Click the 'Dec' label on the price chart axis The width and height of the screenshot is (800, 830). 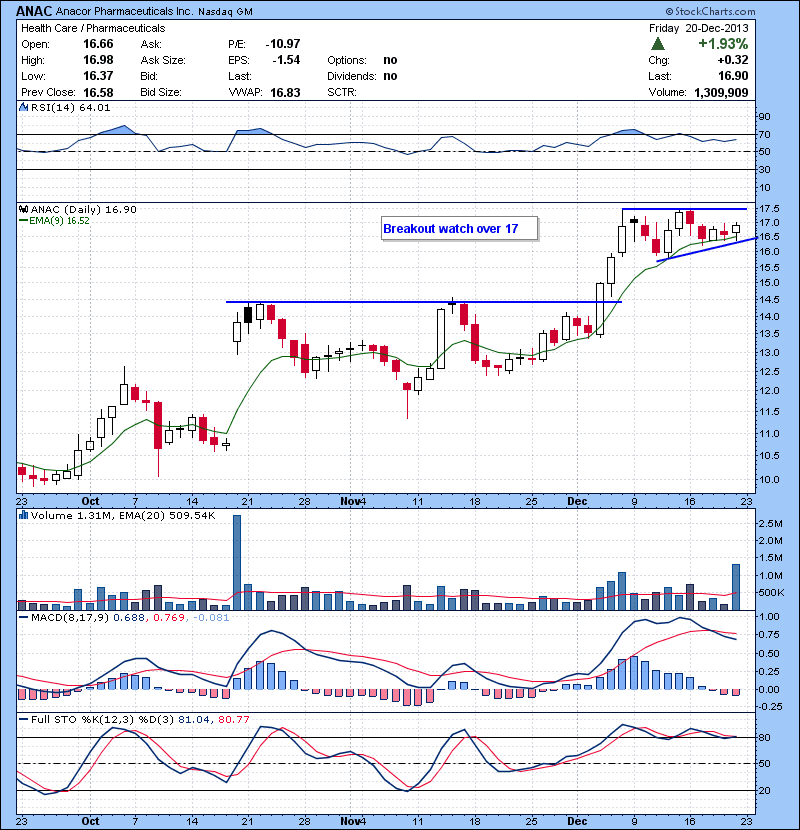[x=577, y=501]
